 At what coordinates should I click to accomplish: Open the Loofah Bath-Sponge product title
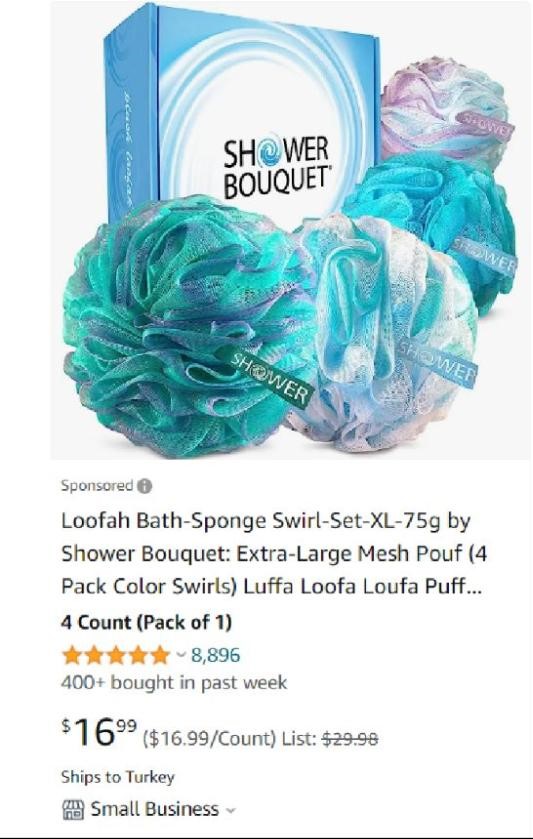(274, 553)
